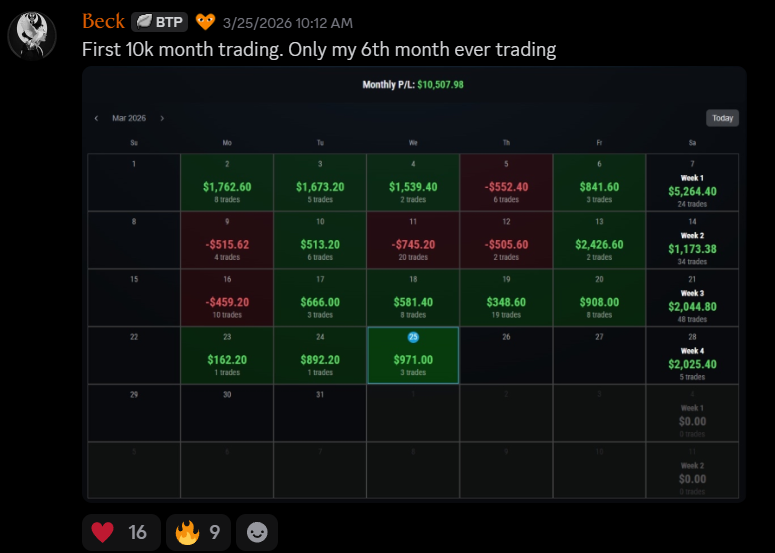Click the fire reaction with 9
This screenshot has height=553, width=775.
tap(199, 532)
